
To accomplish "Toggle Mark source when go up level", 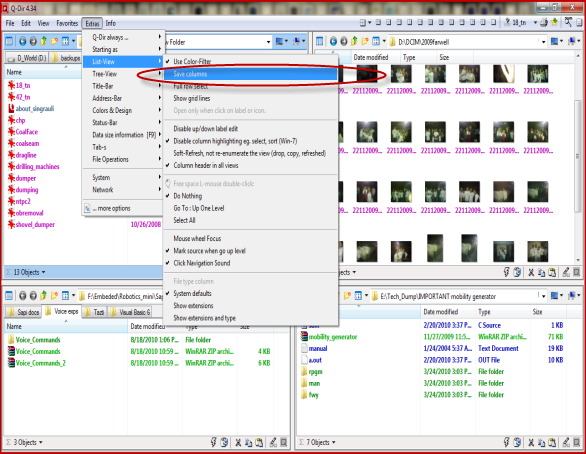I will (x=251, y=251).
